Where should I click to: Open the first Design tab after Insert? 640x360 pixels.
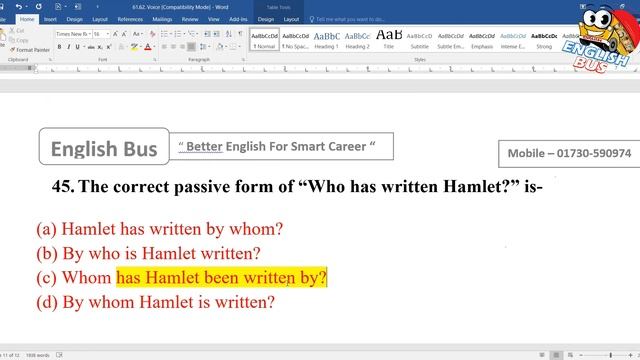click(74, 19)
